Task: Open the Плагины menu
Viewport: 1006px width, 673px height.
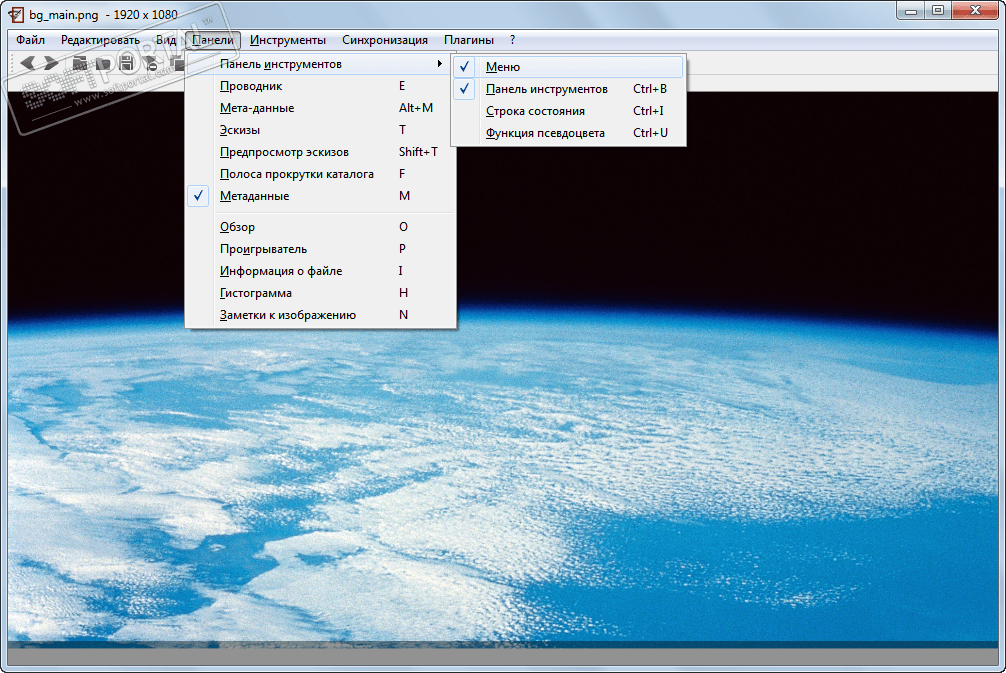Action: [469, 40]
